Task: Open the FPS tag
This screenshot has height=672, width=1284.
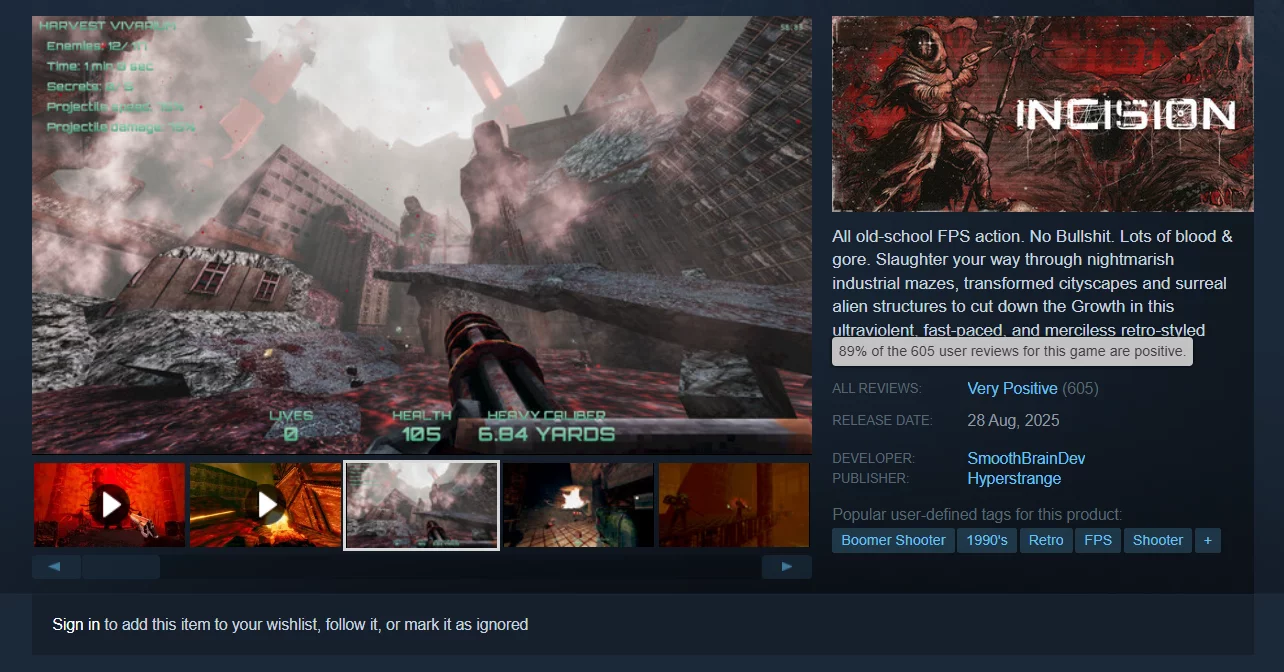Action: (x=1097, y=540)
